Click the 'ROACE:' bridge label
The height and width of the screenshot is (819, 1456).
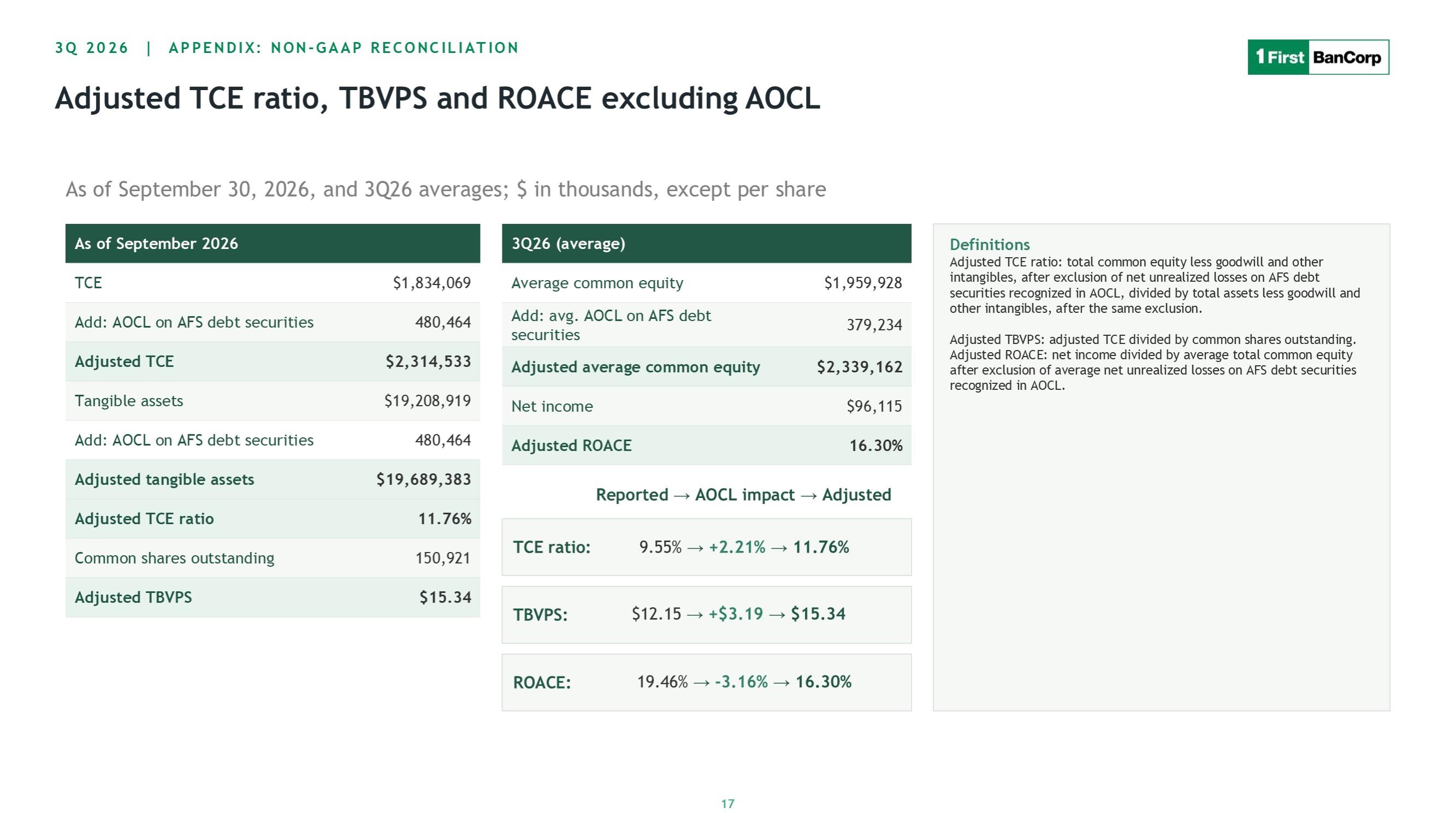pos(542,683)
